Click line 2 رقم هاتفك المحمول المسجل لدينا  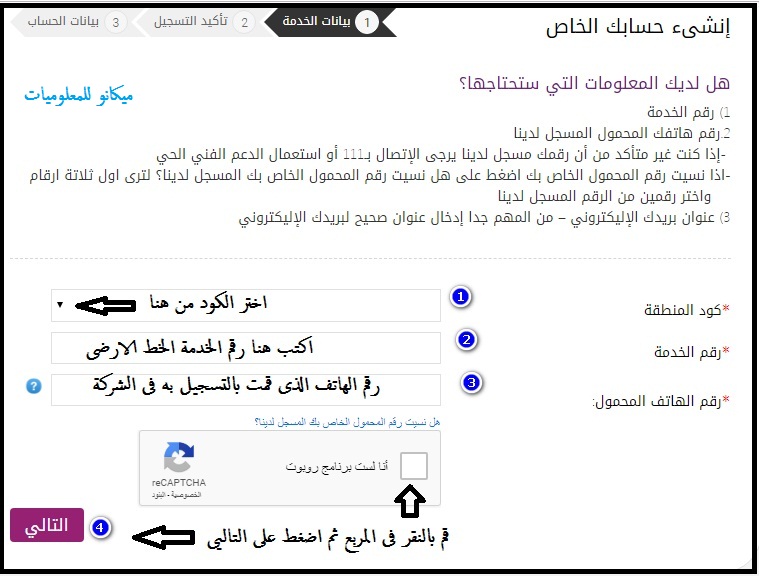pos(622,133)
